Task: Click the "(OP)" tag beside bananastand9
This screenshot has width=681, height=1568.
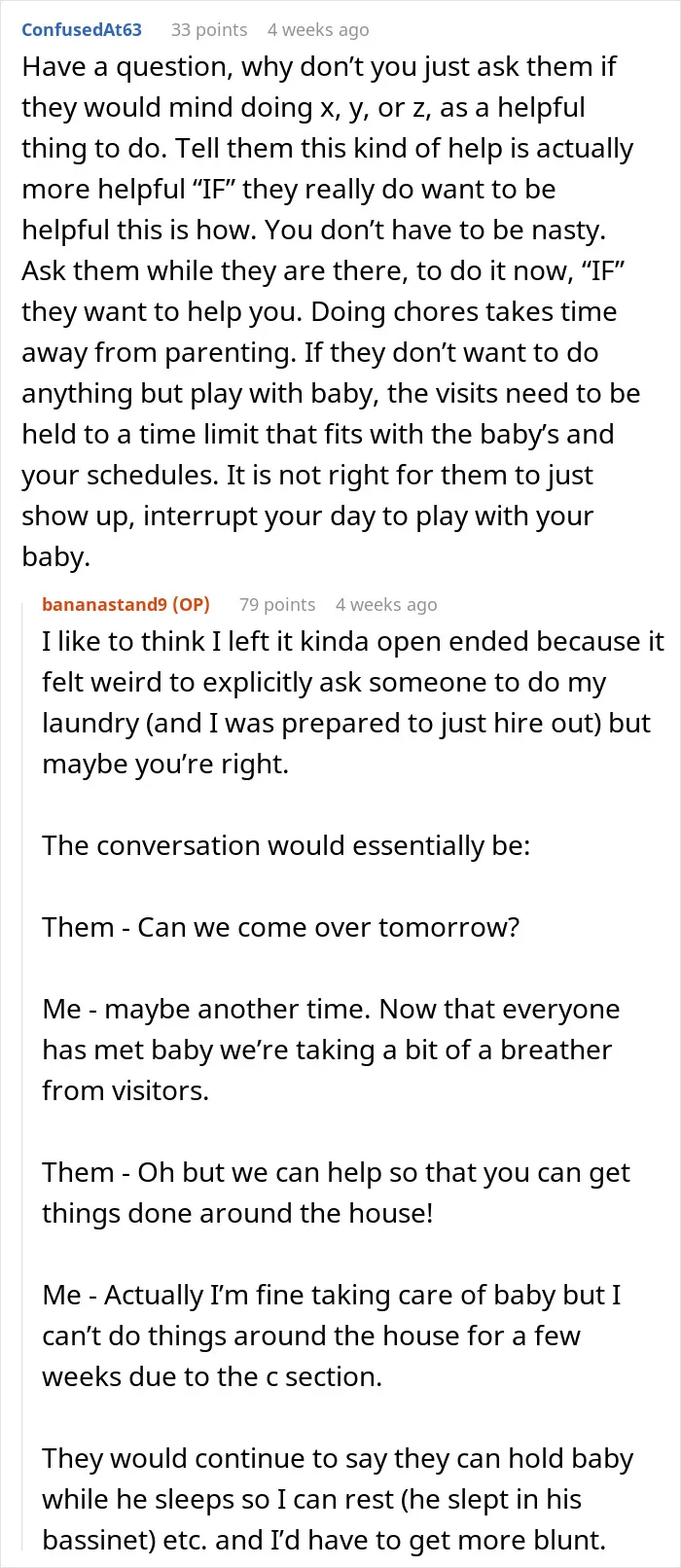Action: pos(192,604)
